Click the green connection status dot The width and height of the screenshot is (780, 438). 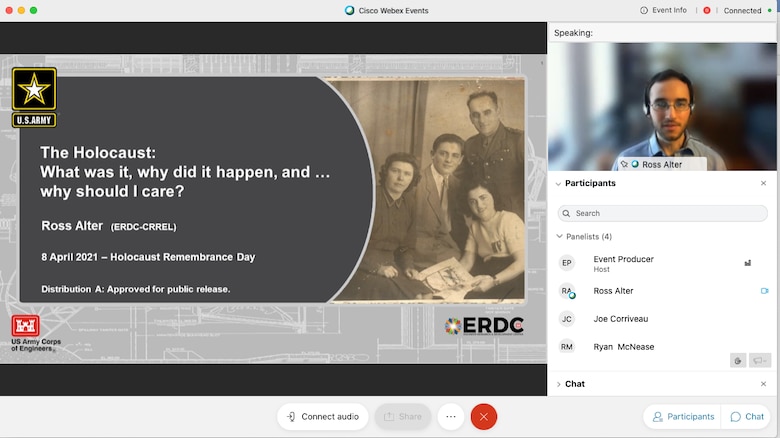(x=770, y=10)
